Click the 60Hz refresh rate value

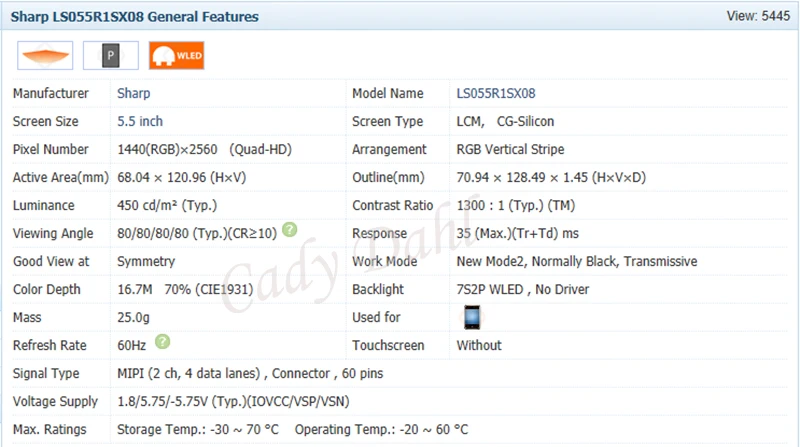(132, 345)
